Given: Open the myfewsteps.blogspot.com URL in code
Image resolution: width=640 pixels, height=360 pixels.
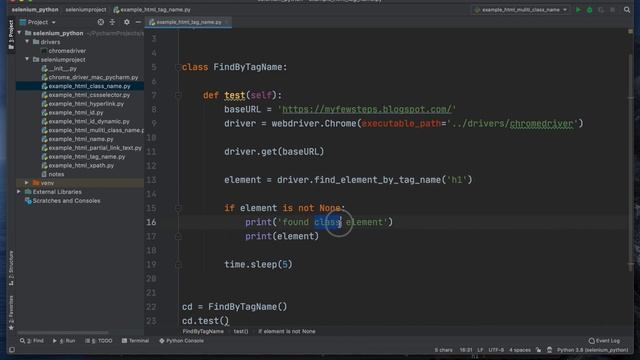Looking at the screenshot, I should pos(367,109).
